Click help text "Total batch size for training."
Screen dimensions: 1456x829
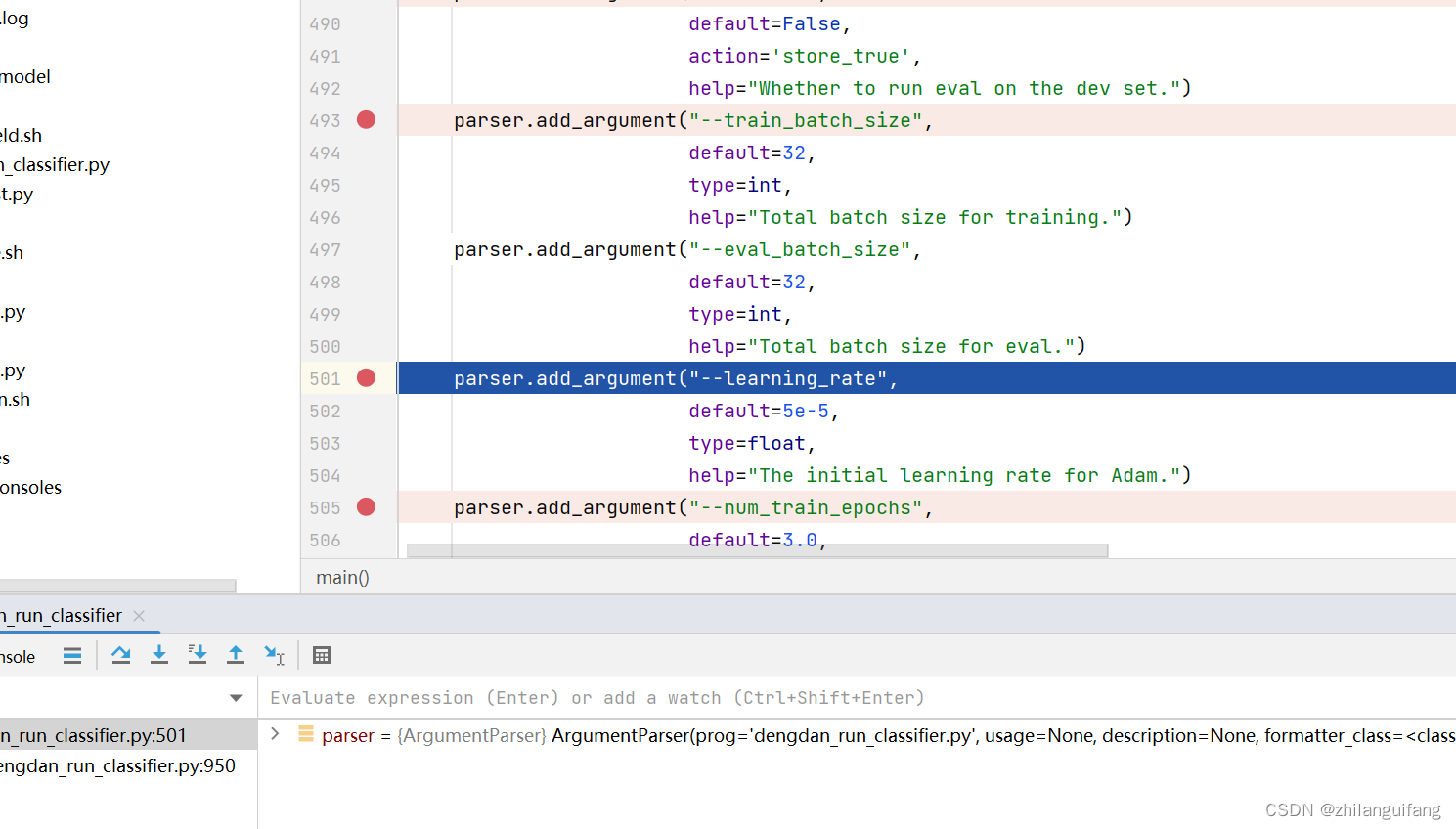[933, 217]
